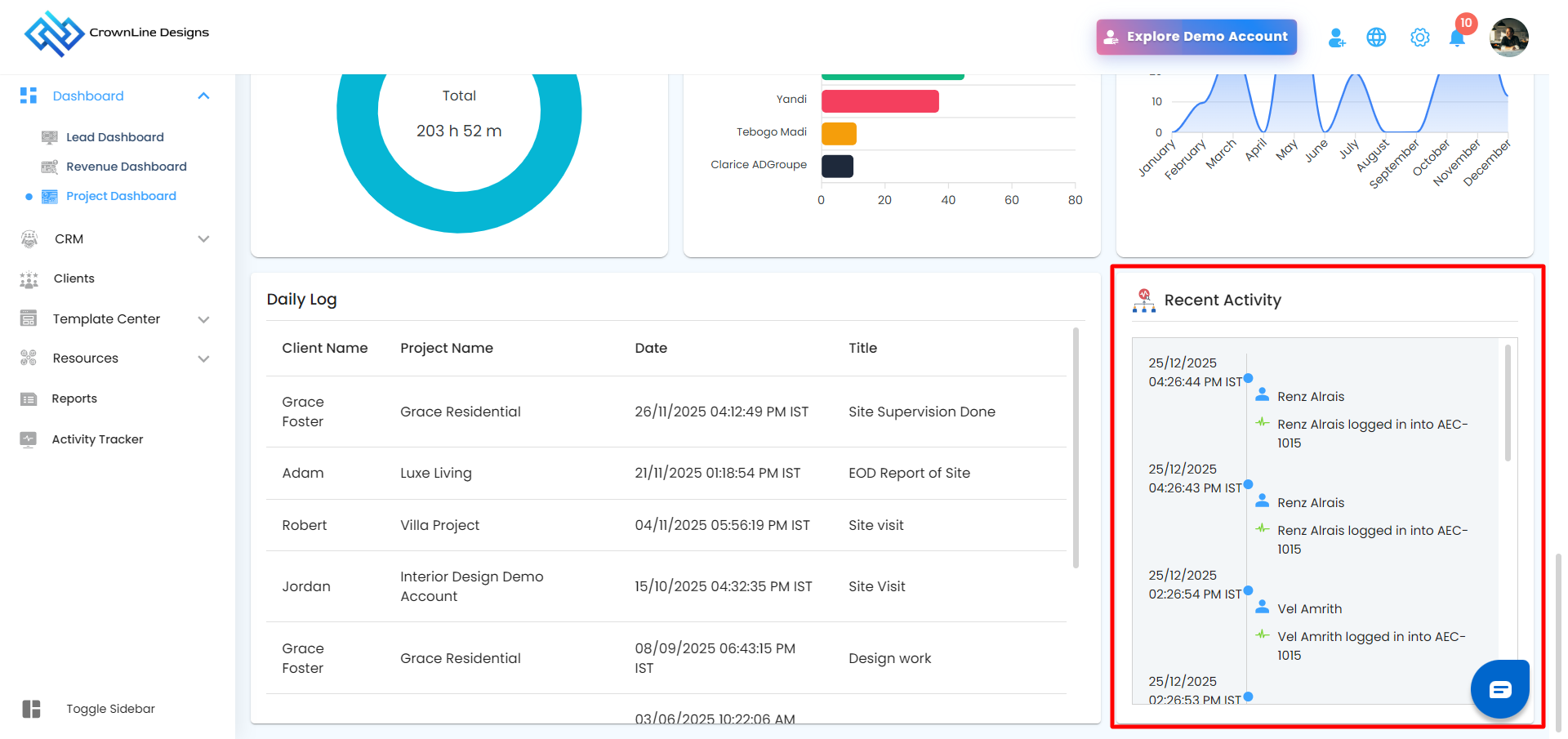This screenshot has width=1568, height=739.
Task: Open the add user icon in header
Action: tap(1337, 38)
